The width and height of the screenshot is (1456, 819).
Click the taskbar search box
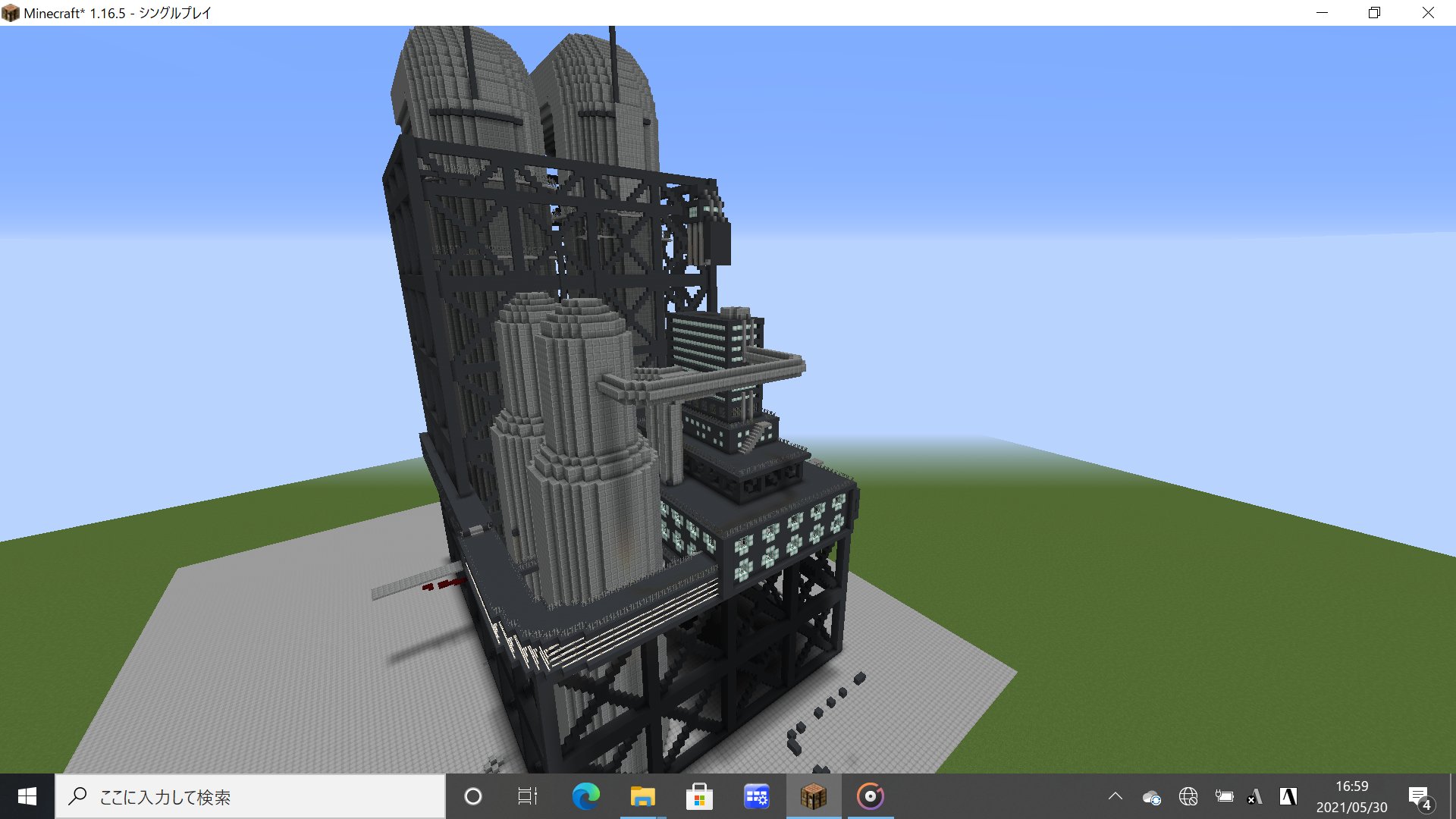click(227, 796)
